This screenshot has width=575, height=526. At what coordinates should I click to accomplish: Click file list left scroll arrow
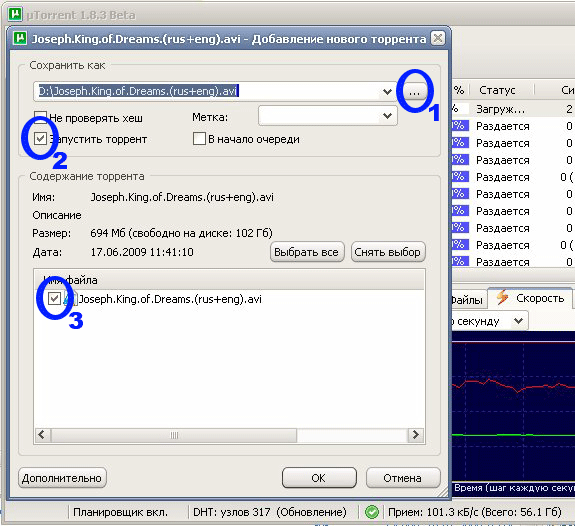(41, 435)
